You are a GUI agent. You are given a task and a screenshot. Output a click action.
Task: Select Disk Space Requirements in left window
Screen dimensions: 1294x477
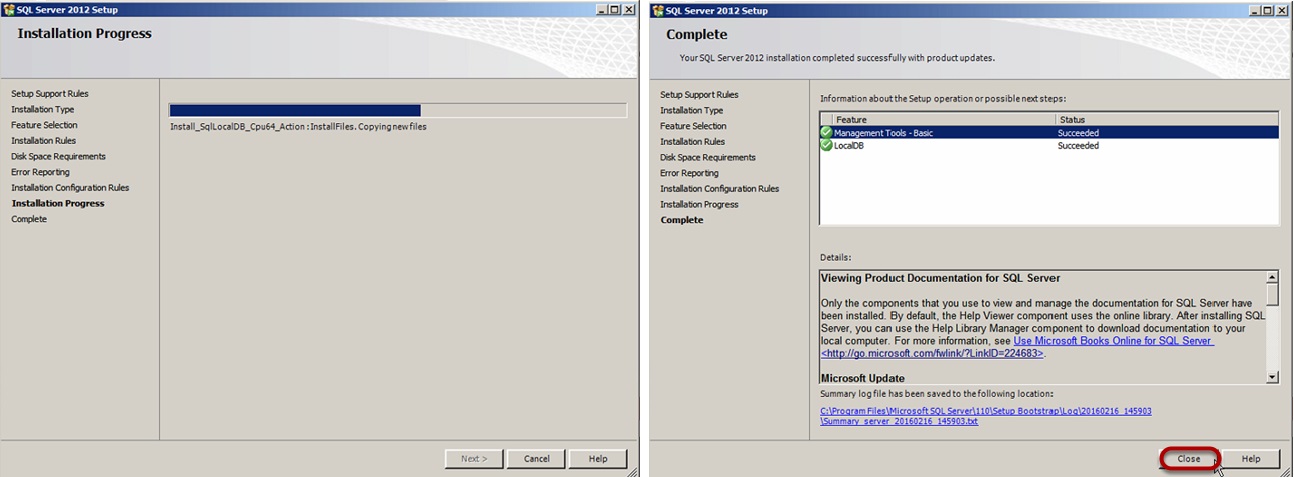58,156
